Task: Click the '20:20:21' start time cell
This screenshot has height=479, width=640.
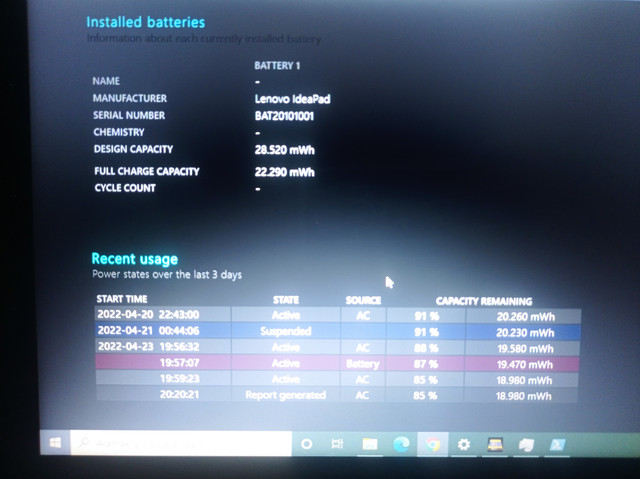Action: (179, 395)
